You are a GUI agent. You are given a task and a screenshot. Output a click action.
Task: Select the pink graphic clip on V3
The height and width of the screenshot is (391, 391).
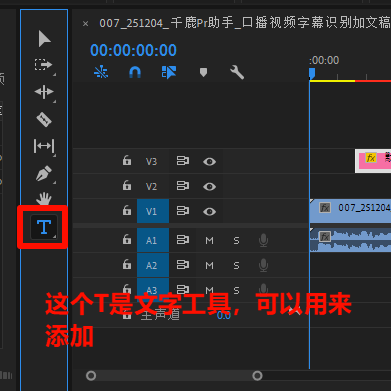click(373, 161)
